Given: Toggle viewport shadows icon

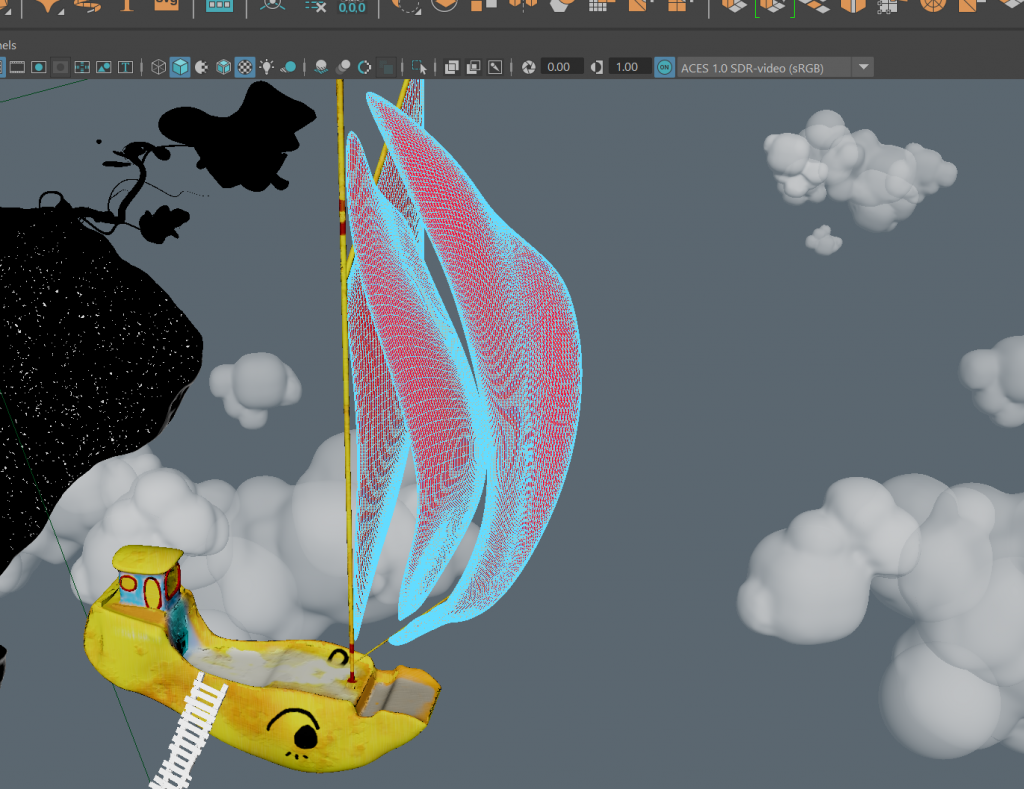Looking at the screenshot, I should 289,67.
